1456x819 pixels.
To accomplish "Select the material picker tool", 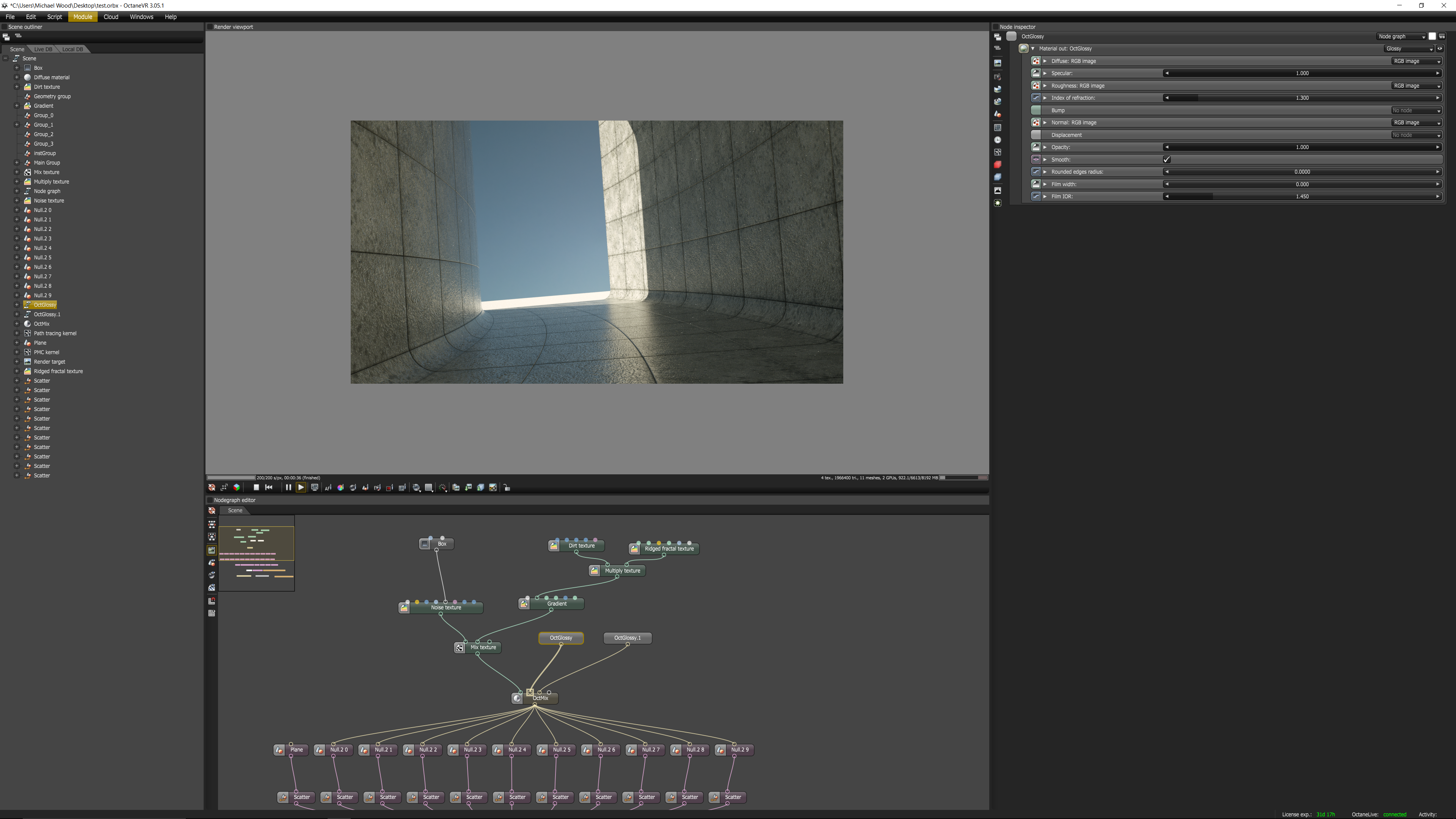I will click(353, 487).
